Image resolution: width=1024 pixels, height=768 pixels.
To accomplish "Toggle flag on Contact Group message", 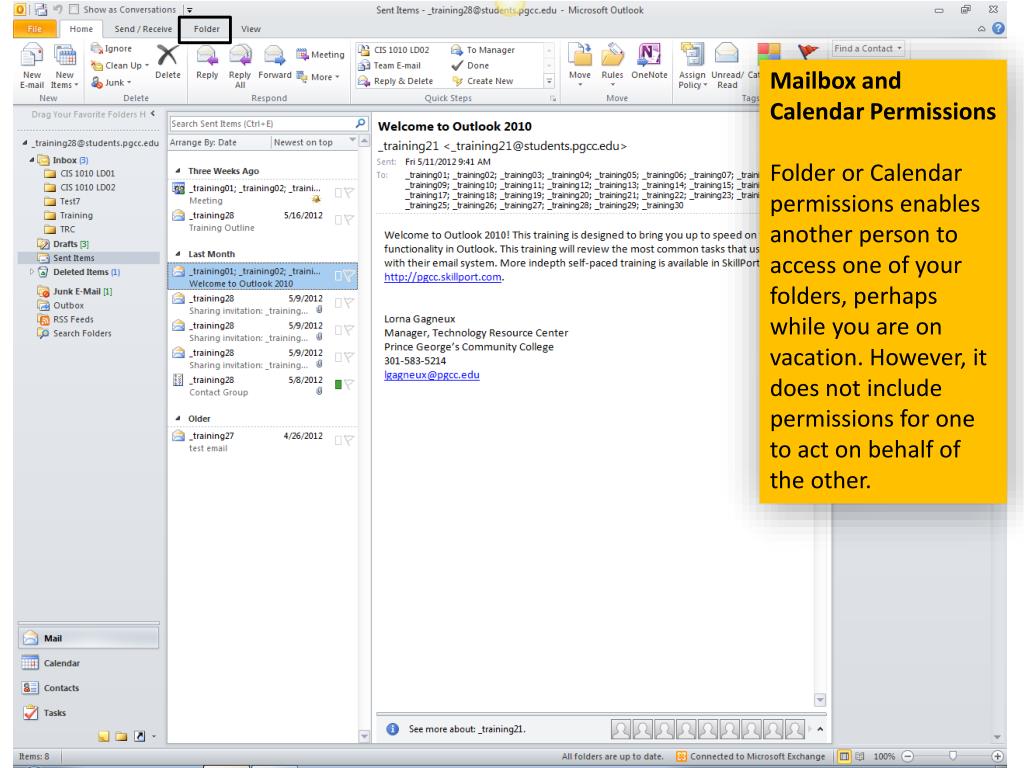I will tap(349, 385).
